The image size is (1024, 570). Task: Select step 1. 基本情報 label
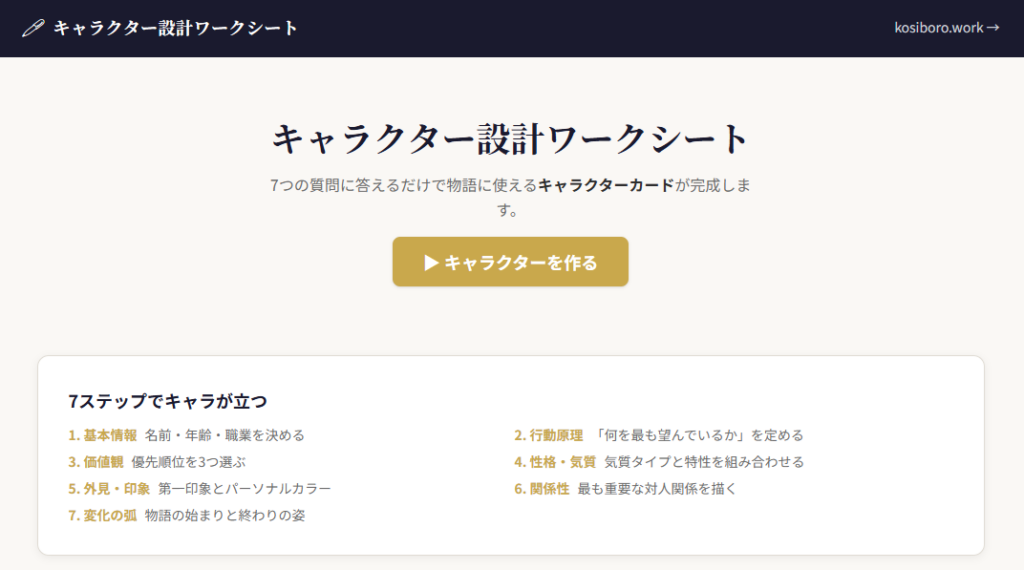103,435
